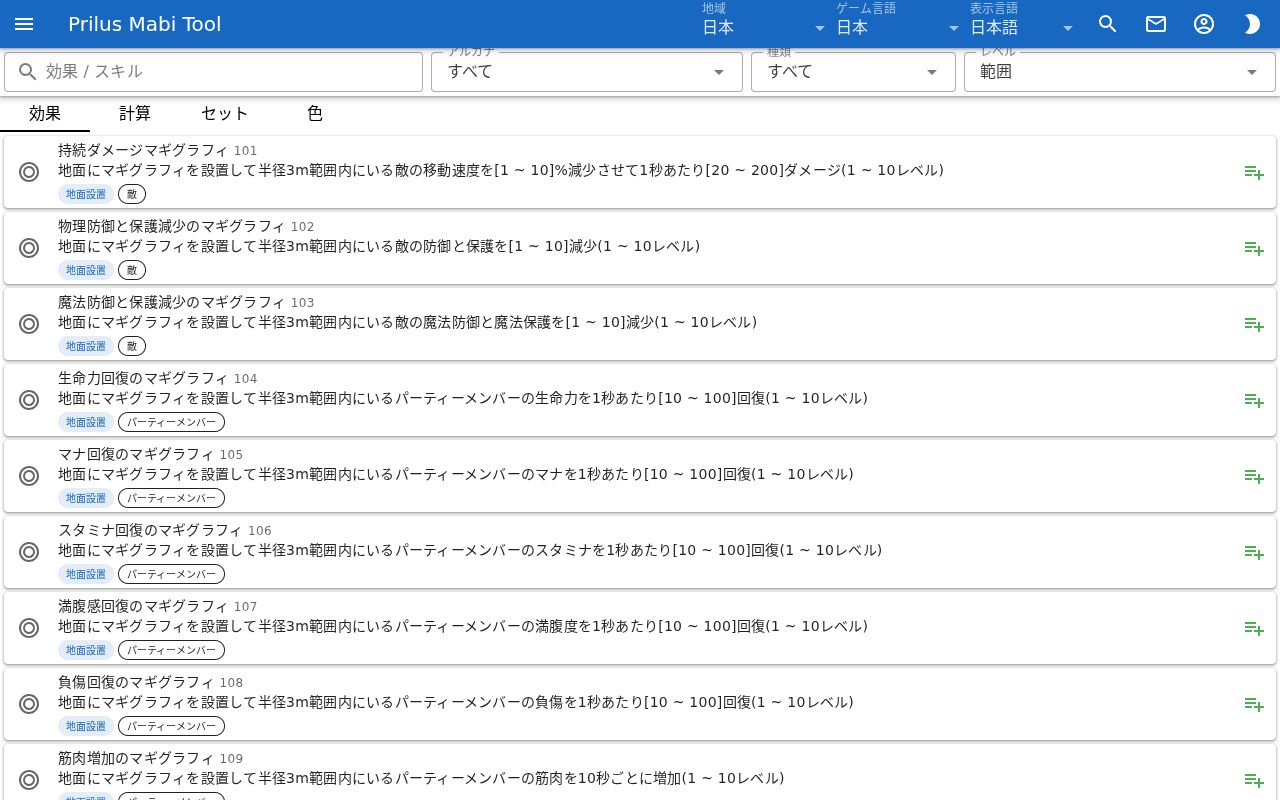Open the hamburger navigation menu
The width and height of the screenshot is (1280, 800).
tap(24, 24)
